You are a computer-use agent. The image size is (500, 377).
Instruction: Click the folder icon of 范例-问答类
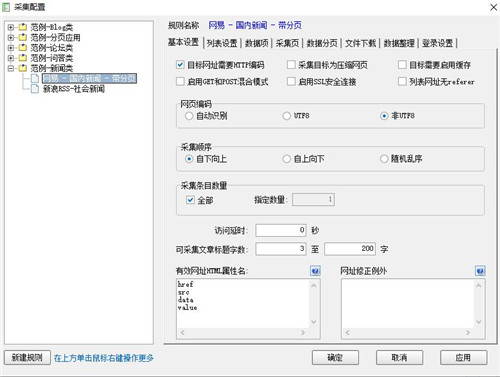coord(23,58)
